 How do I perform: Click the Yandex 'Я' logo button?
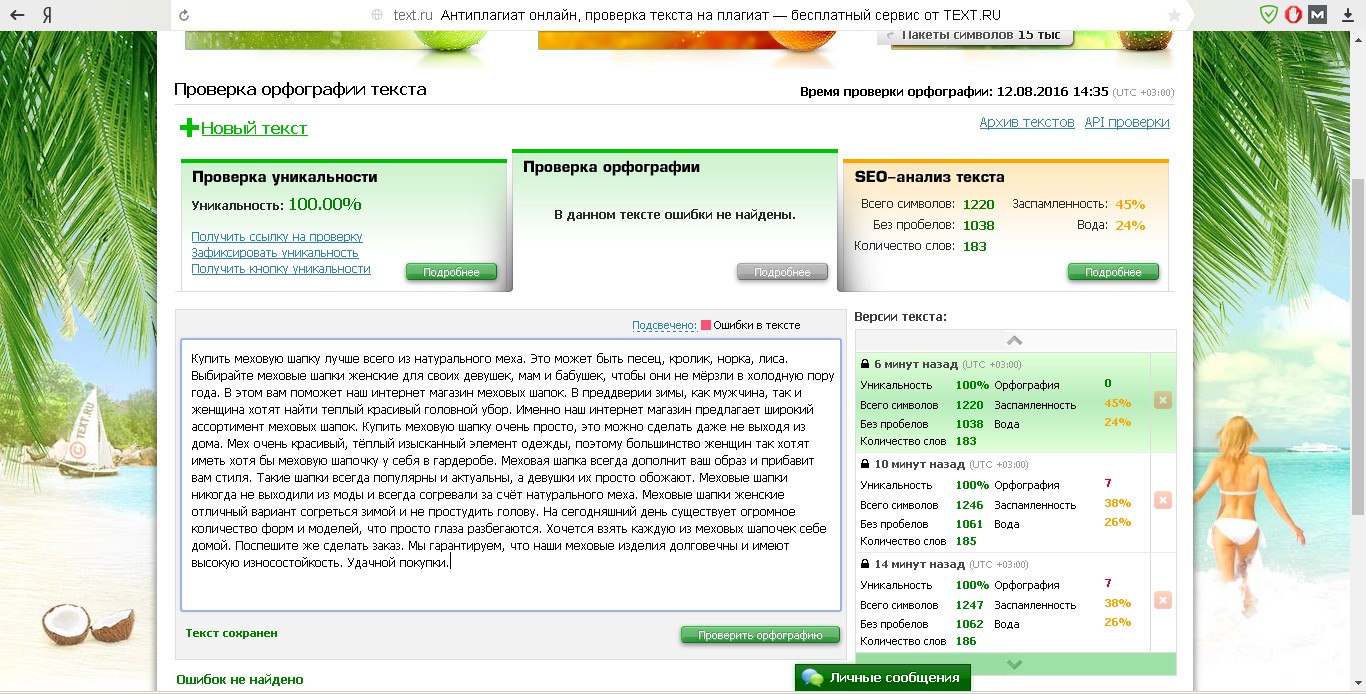click(x=48, y=15)
